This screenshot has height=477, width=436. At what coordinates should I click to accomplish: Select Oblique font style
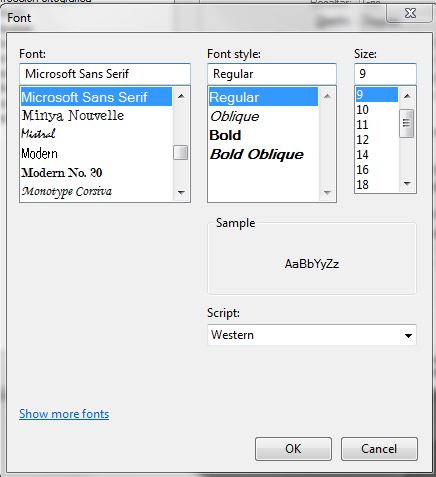pos(263,116)
